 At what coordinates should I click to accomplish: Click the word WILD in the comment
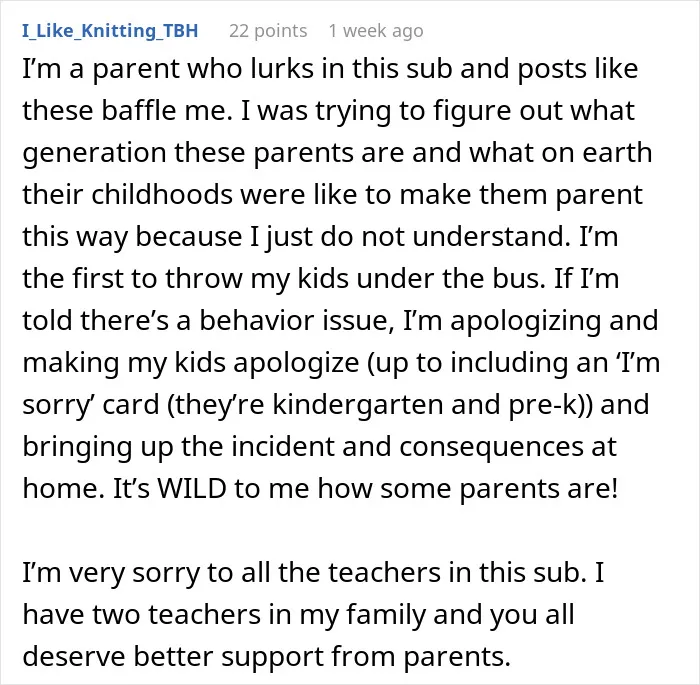click(192, 488)
